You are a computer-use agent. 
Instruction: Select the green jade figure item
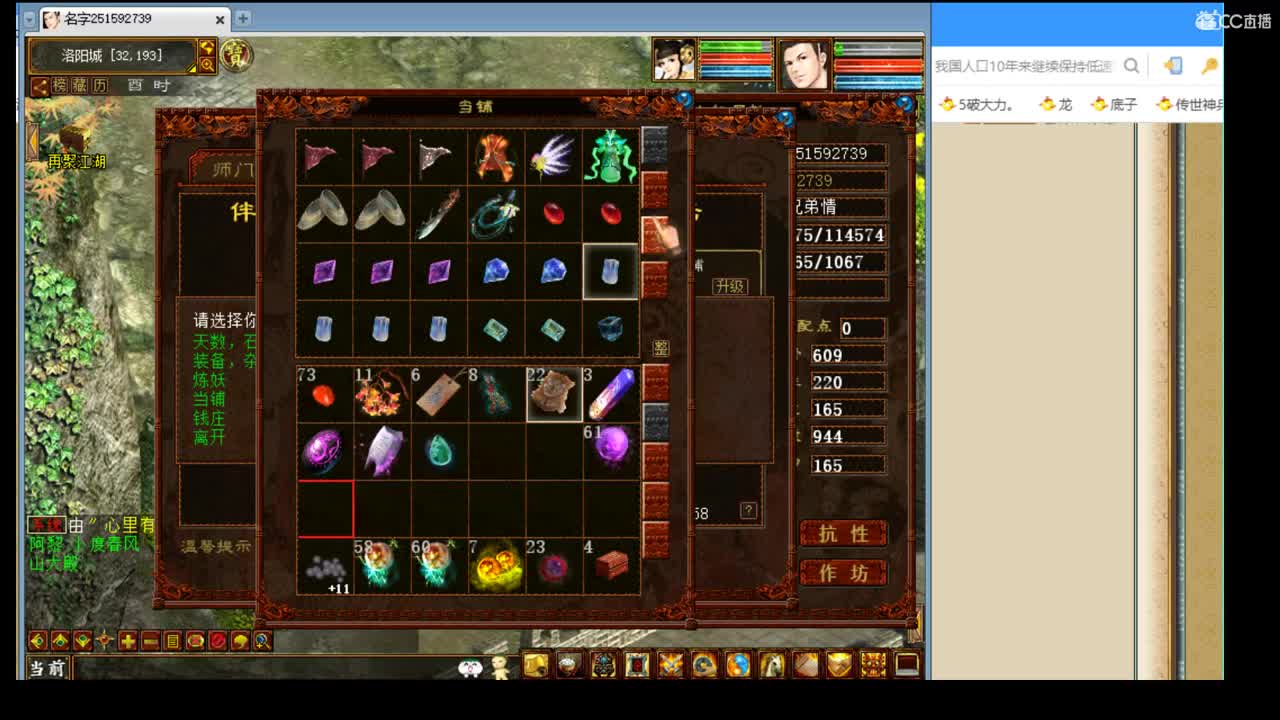610,157
